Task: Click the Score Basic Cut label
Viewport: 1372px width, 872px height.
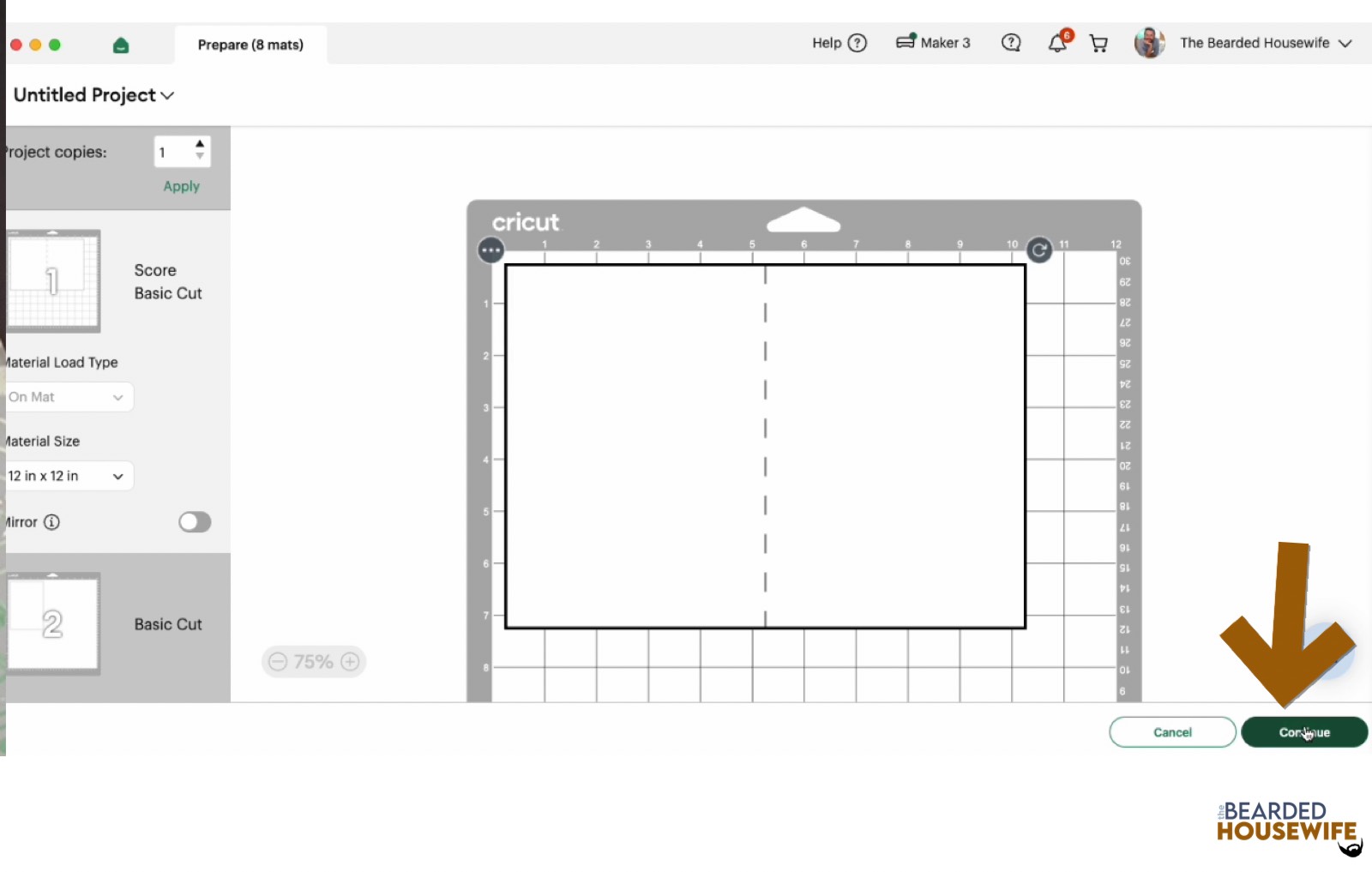Action: [x=168, y=281]
